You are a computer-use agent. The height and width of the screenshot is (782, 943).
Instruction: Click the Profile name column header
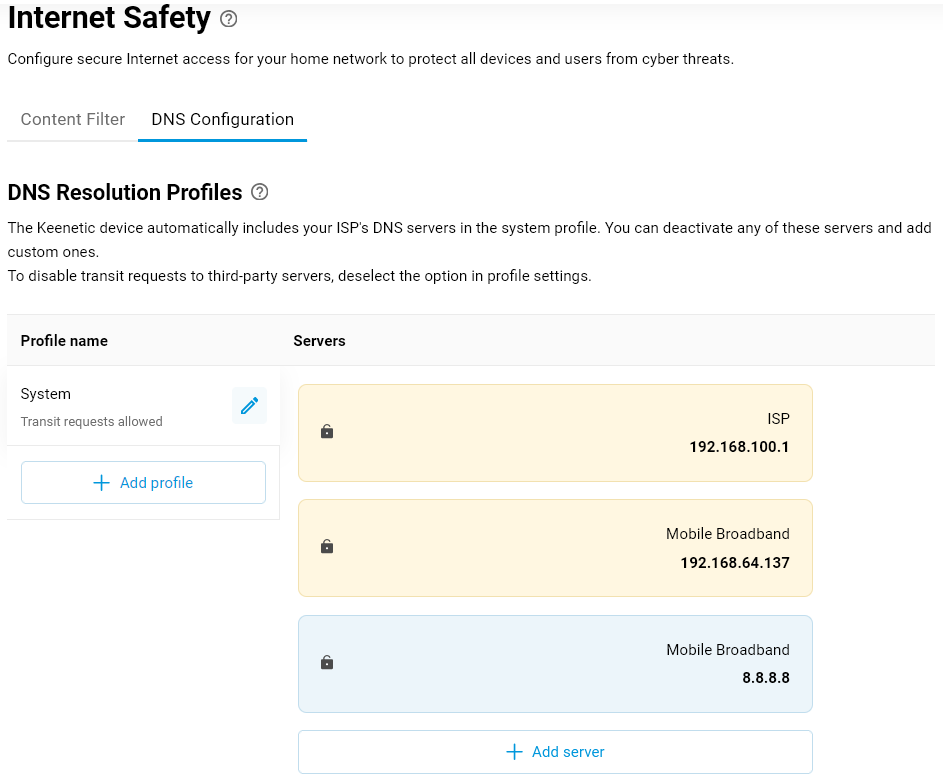[x=64, y=341]
